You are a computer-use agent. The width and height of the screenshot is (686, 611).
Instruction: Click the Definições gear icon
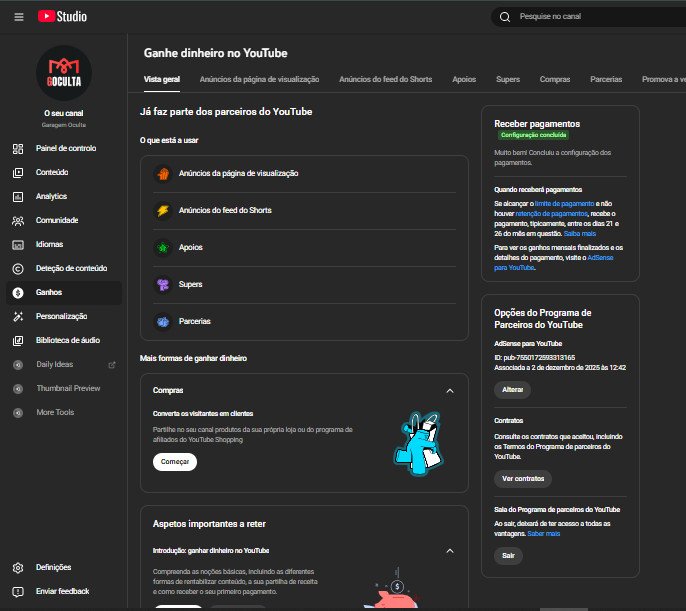tap(18, 568)
